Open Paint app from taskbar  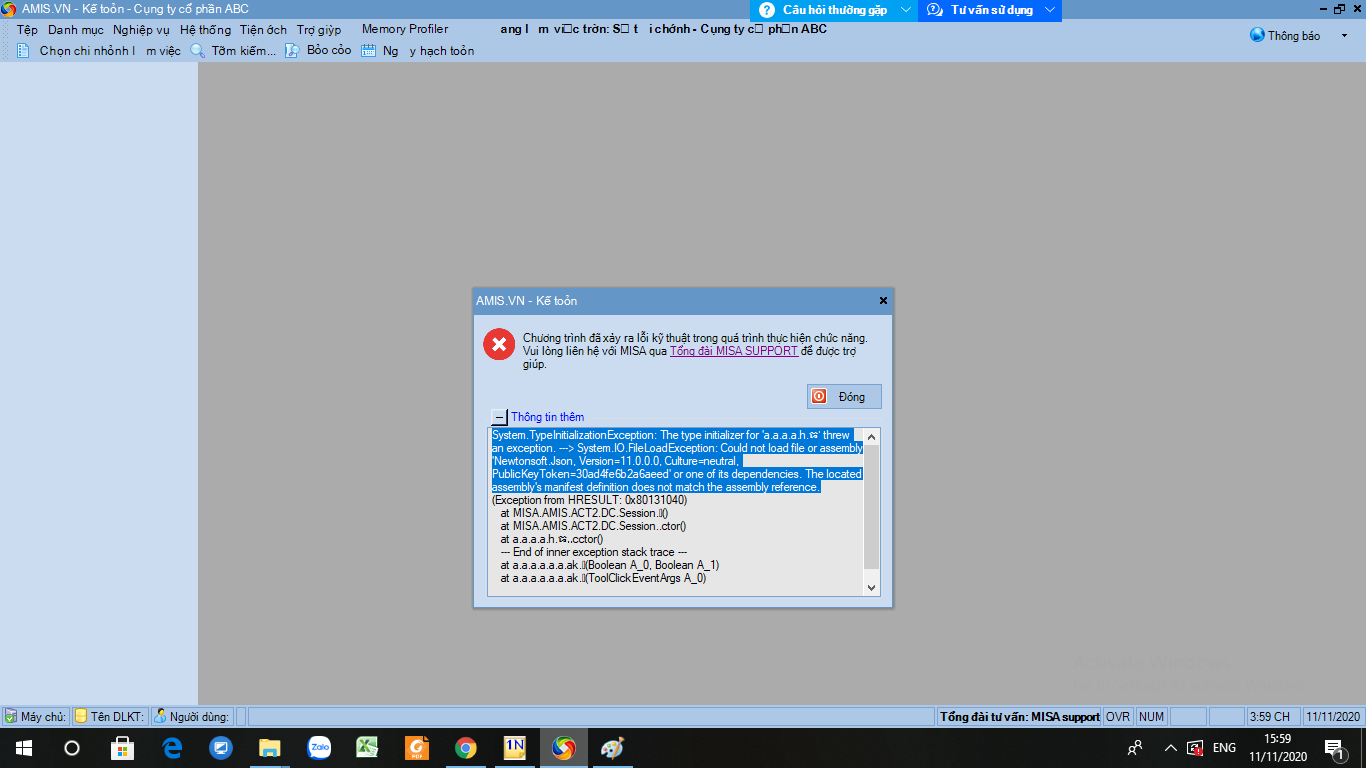(612, 748)
